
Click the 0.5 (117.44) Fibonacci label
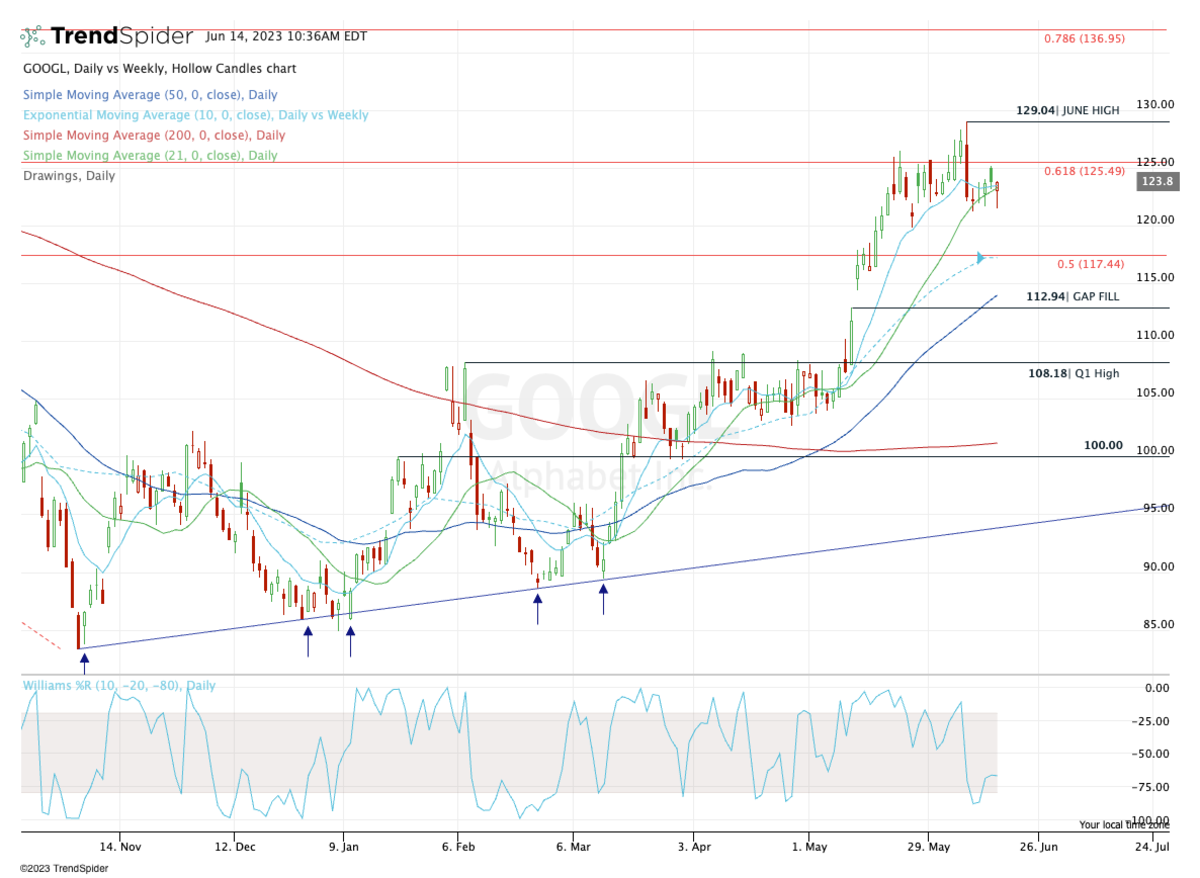pos(1093,264)
